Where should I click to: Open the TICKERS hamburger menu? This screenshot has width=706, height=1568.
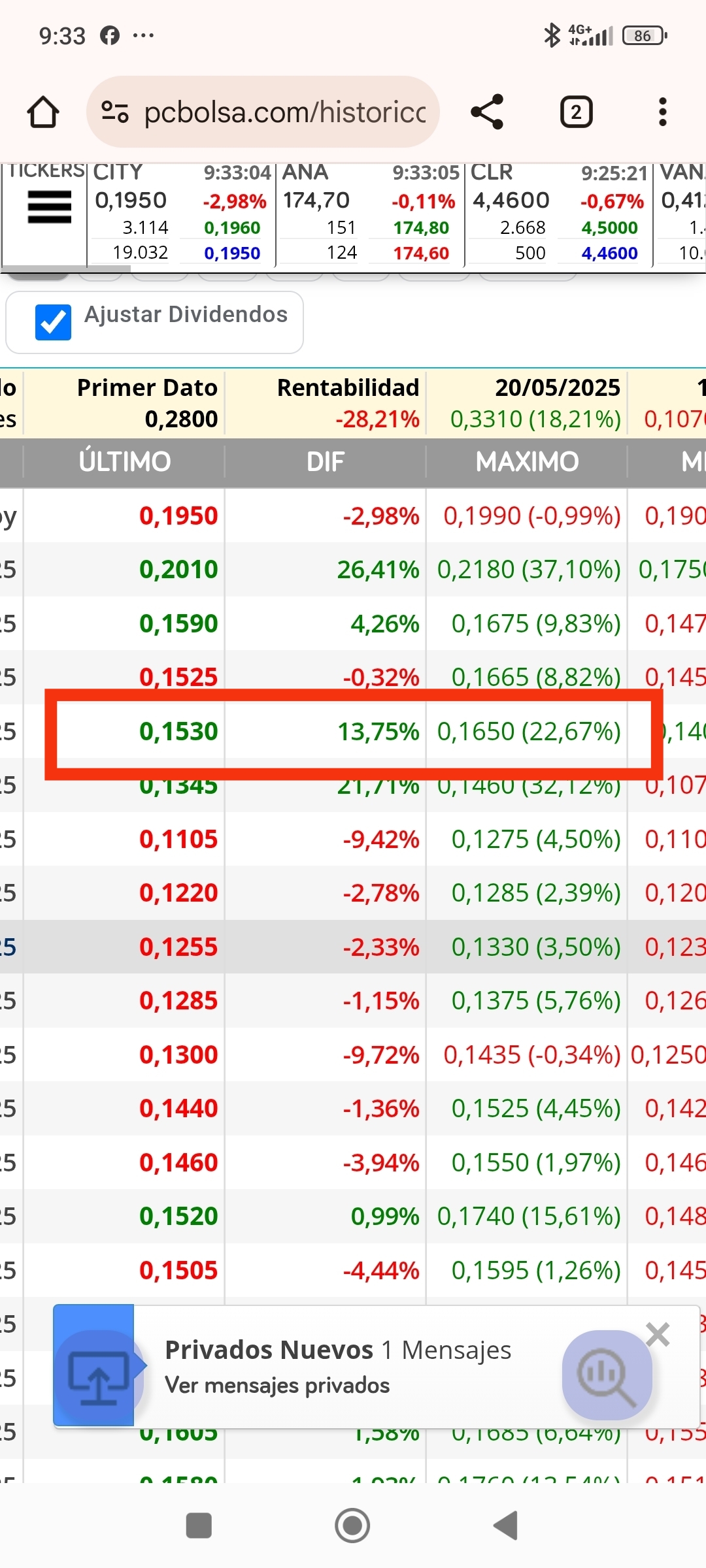[x=50, y=207]
